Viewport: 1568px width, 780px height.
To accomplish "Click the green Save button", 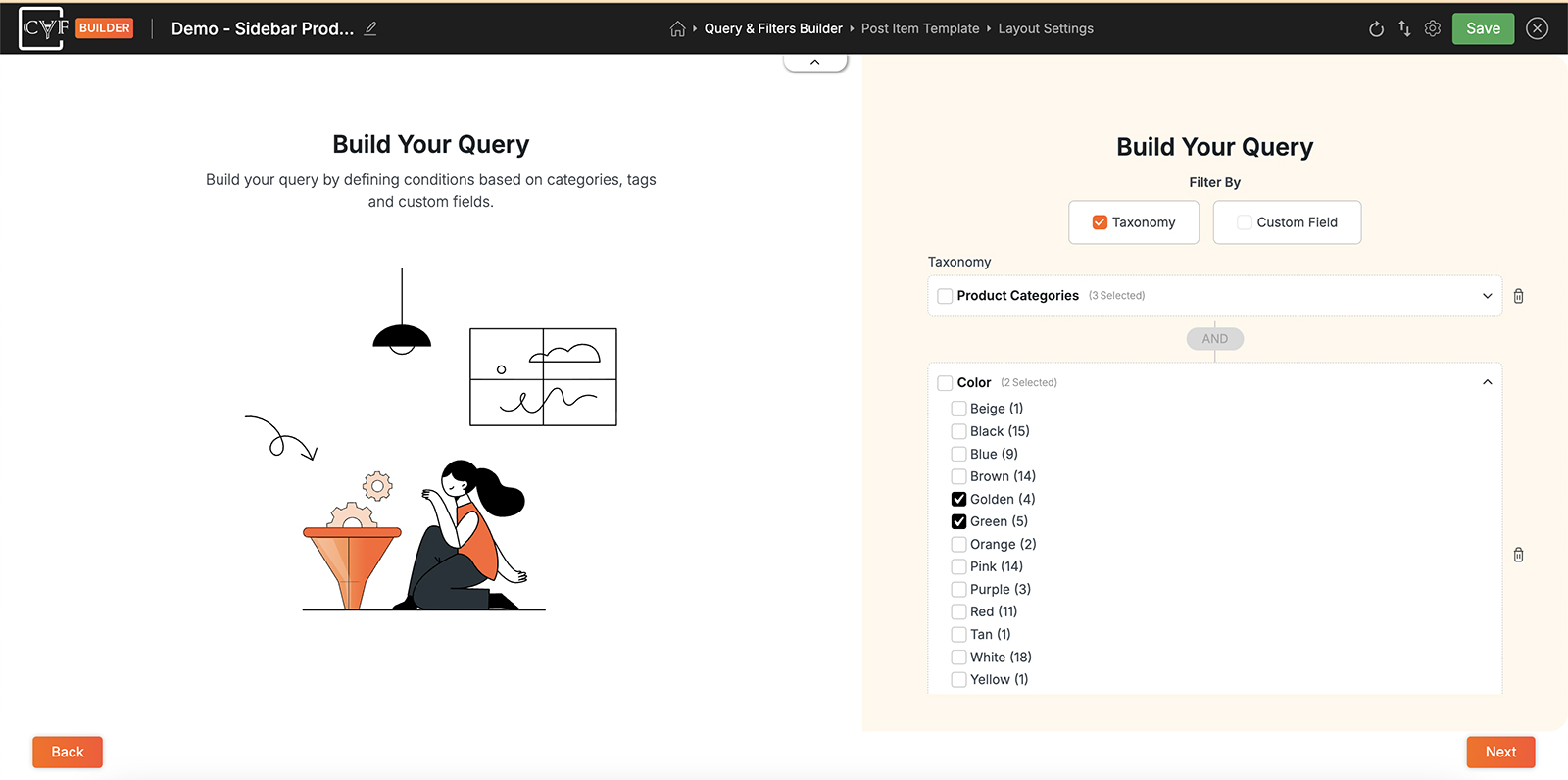I will click(x=1483, y=28).
